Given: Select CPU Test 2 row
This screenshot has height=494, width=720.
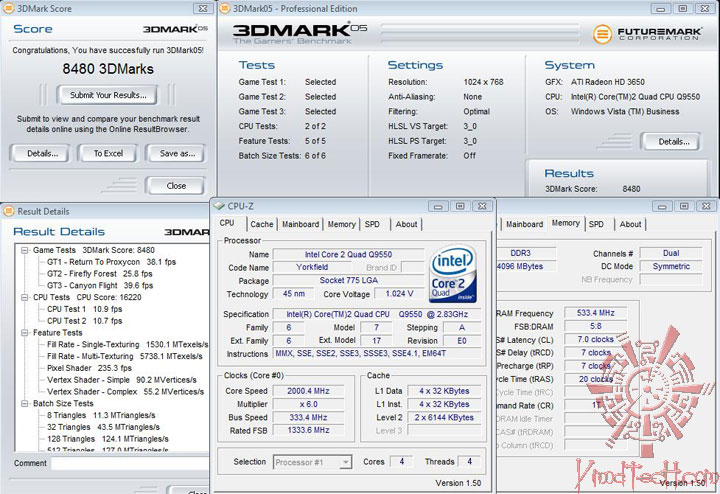Looking at the screenshot, I should coord(84,321).
